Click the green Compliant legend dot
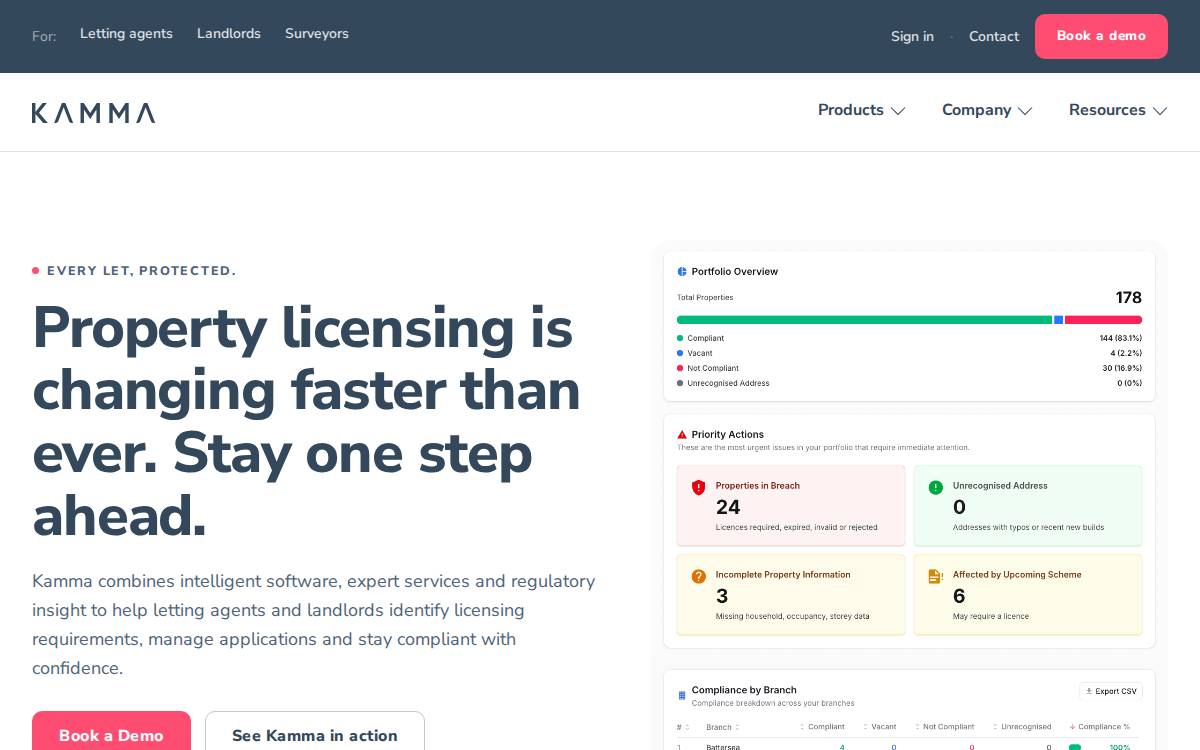 (x=680, y=338)
